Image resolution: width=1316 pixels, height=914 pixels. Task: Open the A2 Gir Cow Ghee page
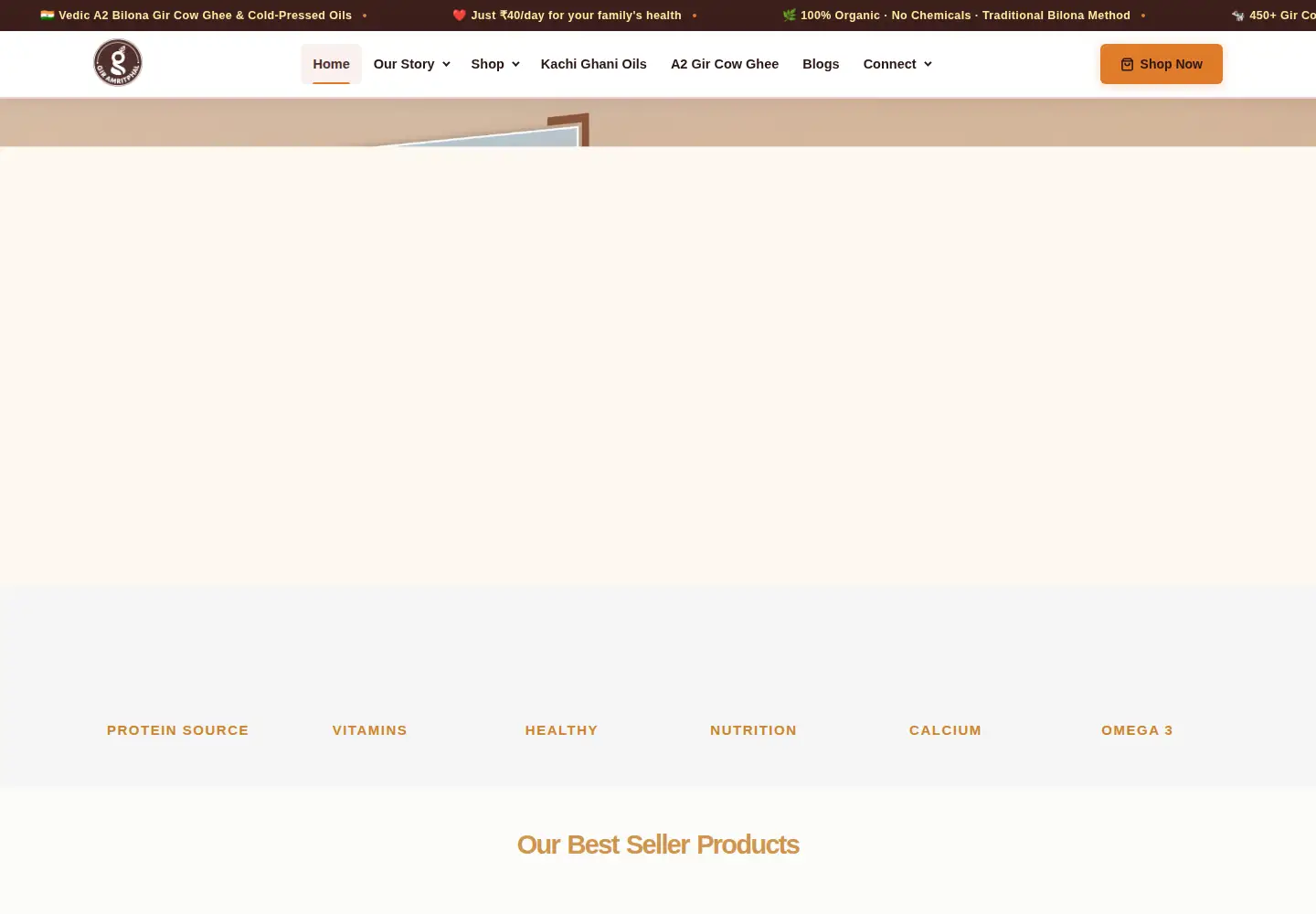[725, 64]
